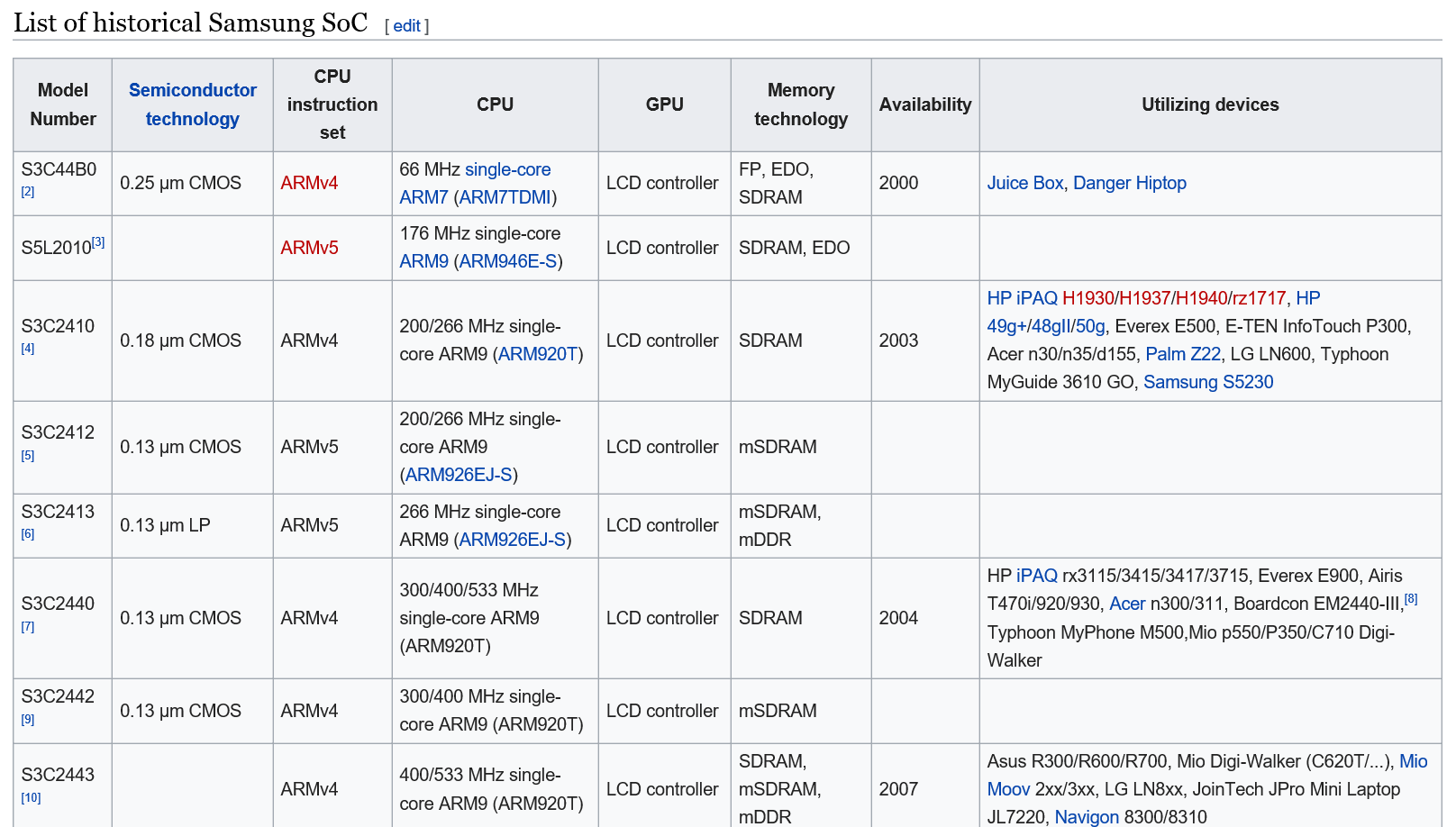Jump to footnote [3] beside S5L2010

[x=98, y=241]
